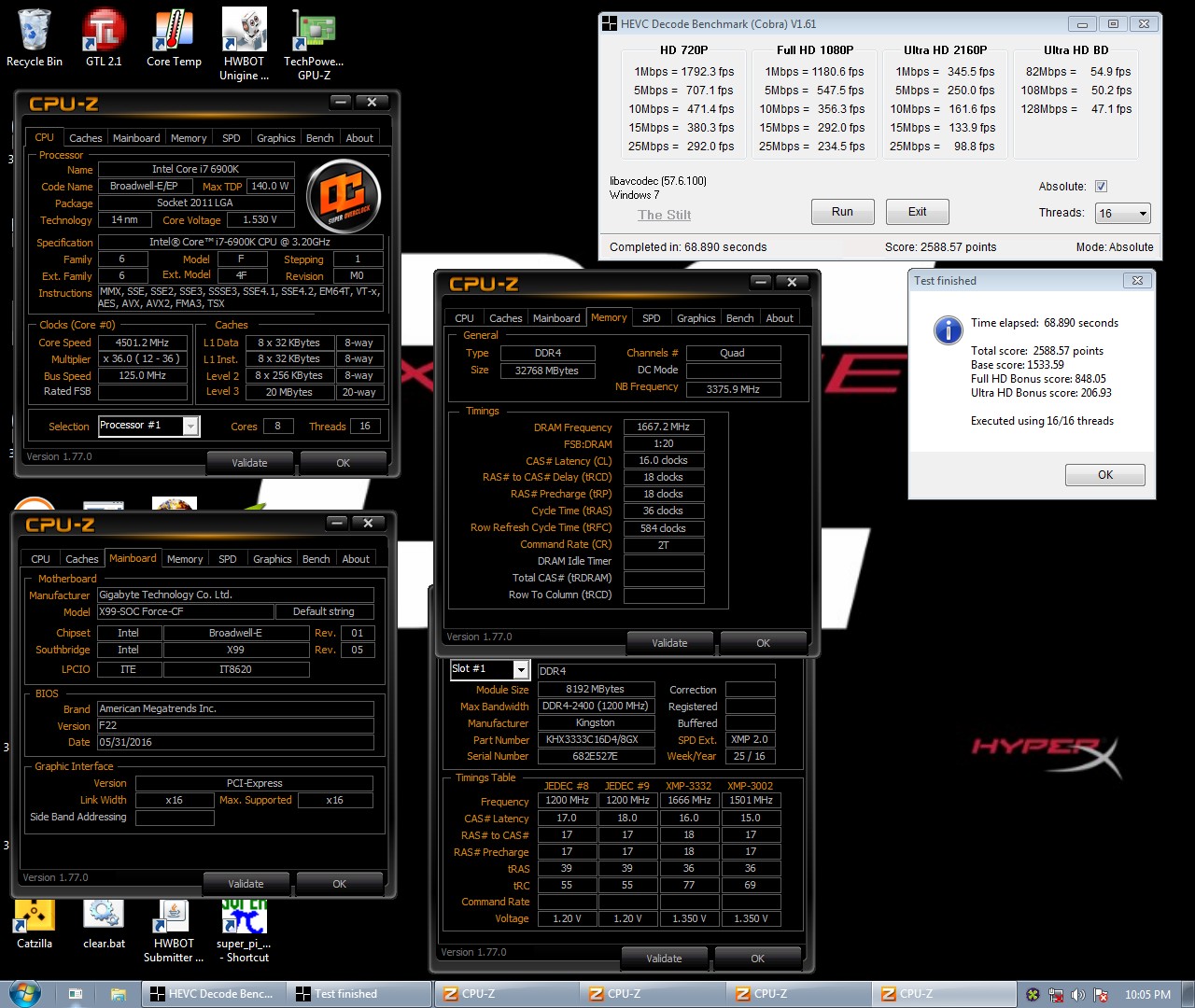Click OK in Test finished dialog
Viewport: 1195px width, 1008px height.
coord(1105,475)
